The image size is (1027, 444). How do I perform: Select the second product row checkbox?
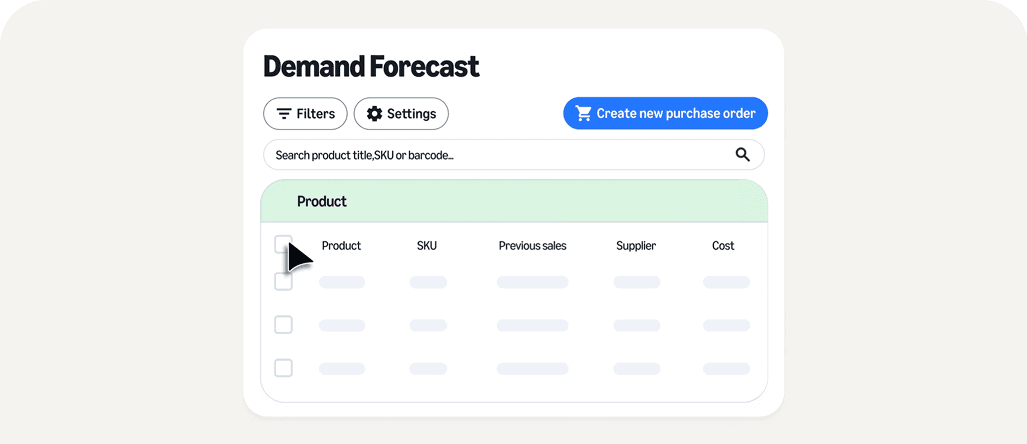point(283,325)
